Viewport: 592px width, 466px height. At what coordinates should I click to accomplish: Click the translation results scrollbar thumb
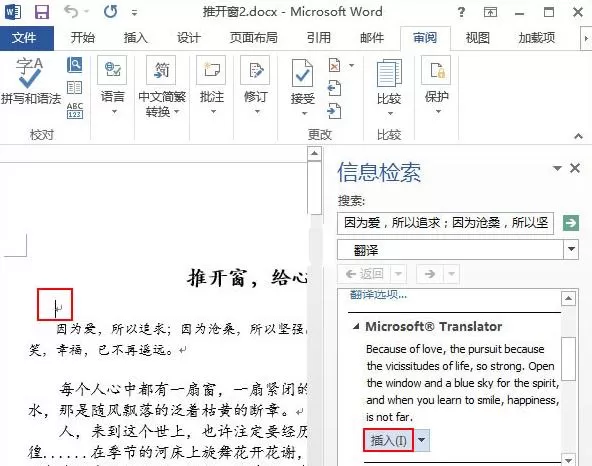[568, 359]
